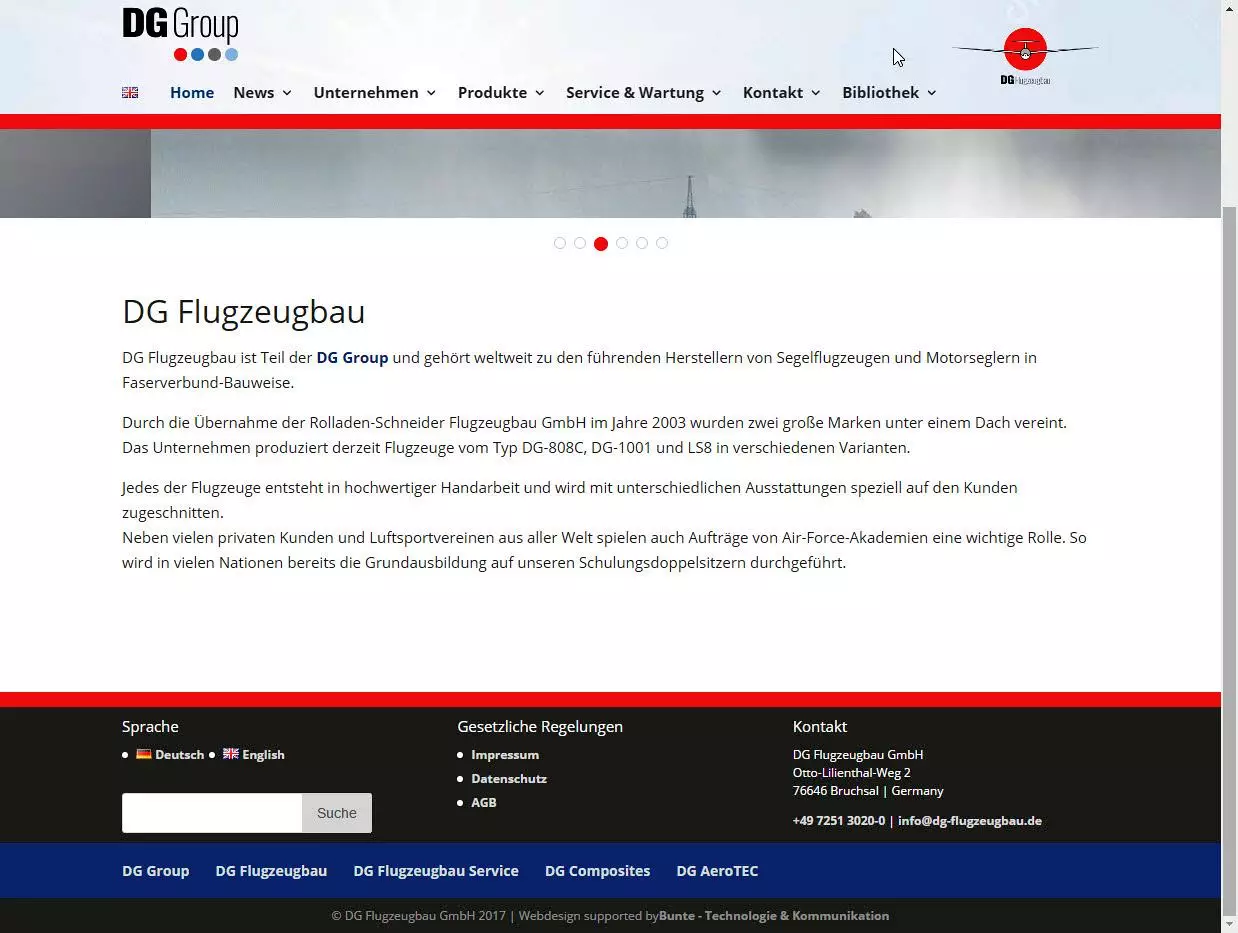Click the Kontakt footer heading
The image size is (1238, 933).
coord(820,726)
